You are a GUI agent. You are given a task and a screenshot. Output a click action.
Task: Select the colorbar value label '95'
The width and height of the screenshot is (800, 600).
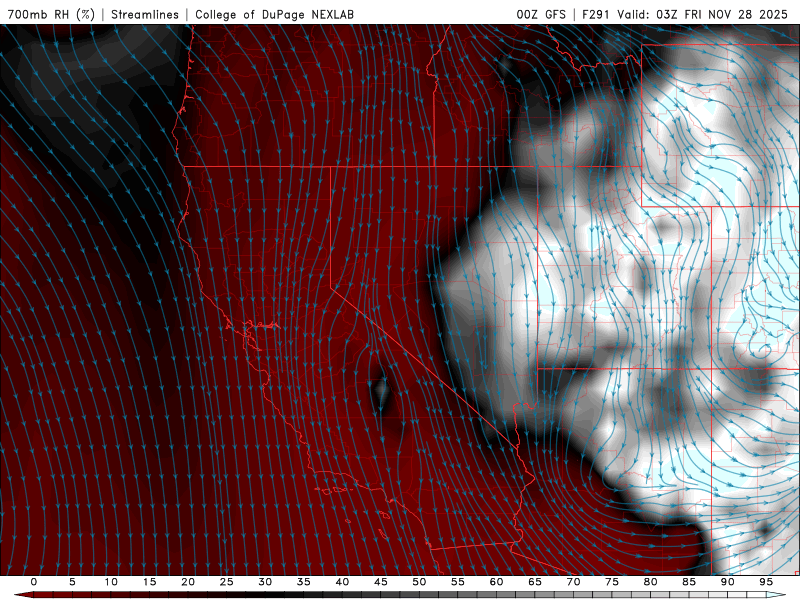766,582
